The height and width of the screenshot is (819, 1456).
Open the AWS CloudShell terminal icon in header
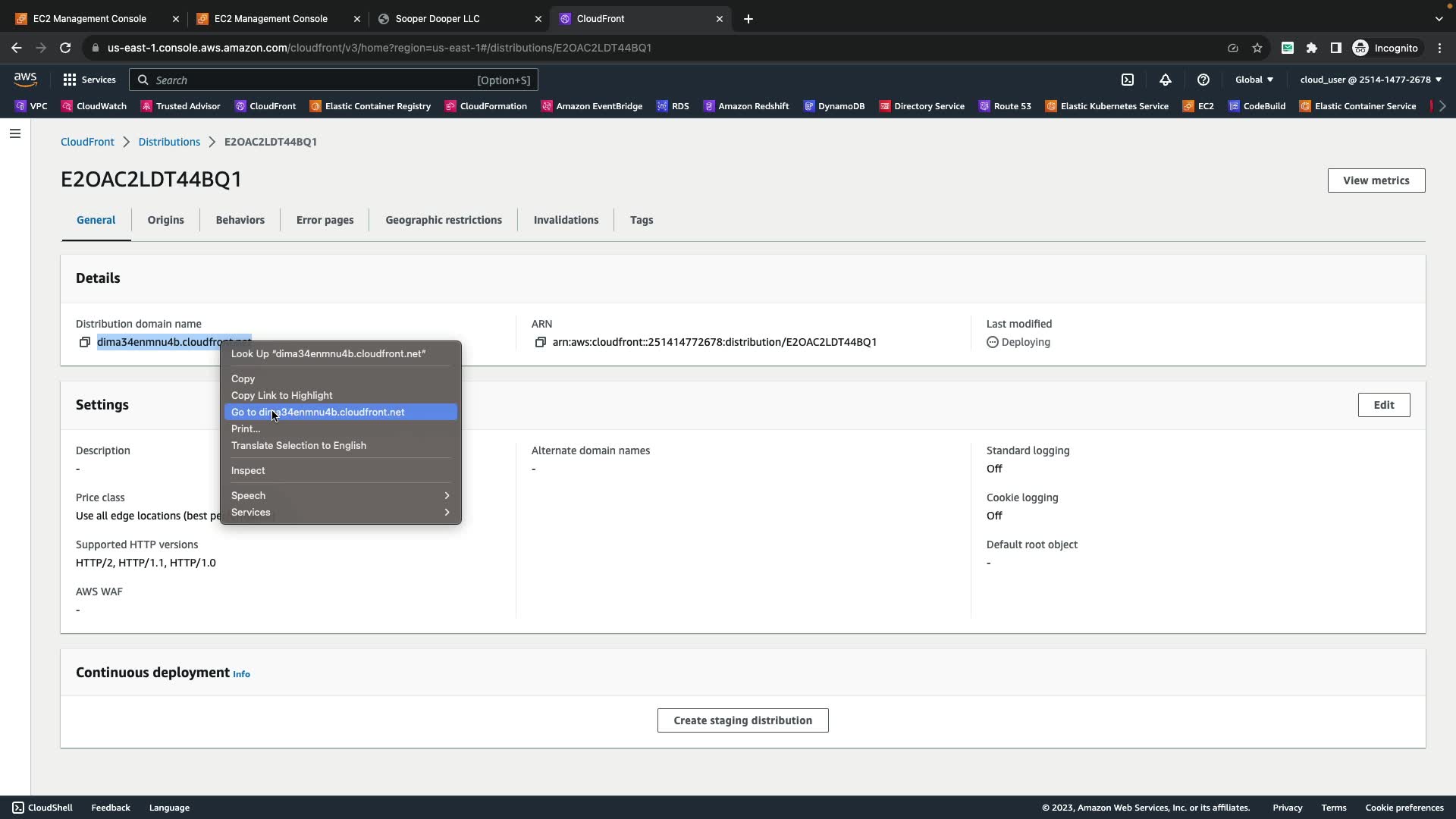click(1128, 80)
